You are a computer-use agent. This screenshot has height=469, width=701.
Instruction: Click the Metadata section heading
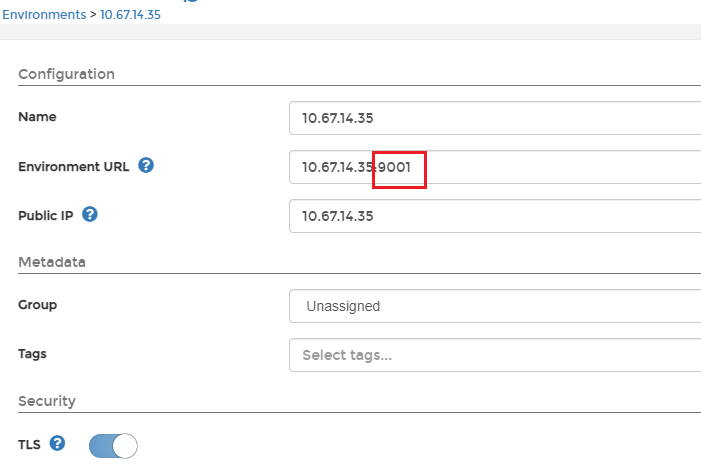[x=52, y=262]
